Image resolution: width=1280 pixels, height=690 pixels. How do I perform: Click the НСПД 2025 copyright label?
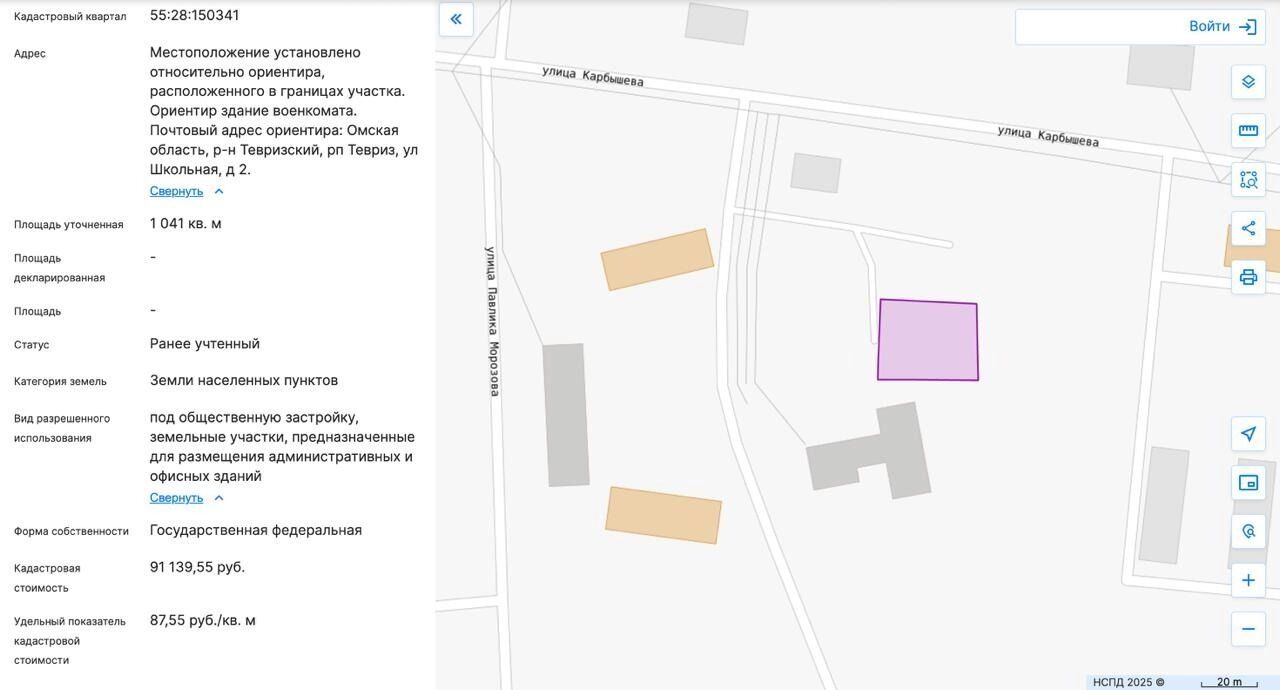click(x=1128, y=682)
